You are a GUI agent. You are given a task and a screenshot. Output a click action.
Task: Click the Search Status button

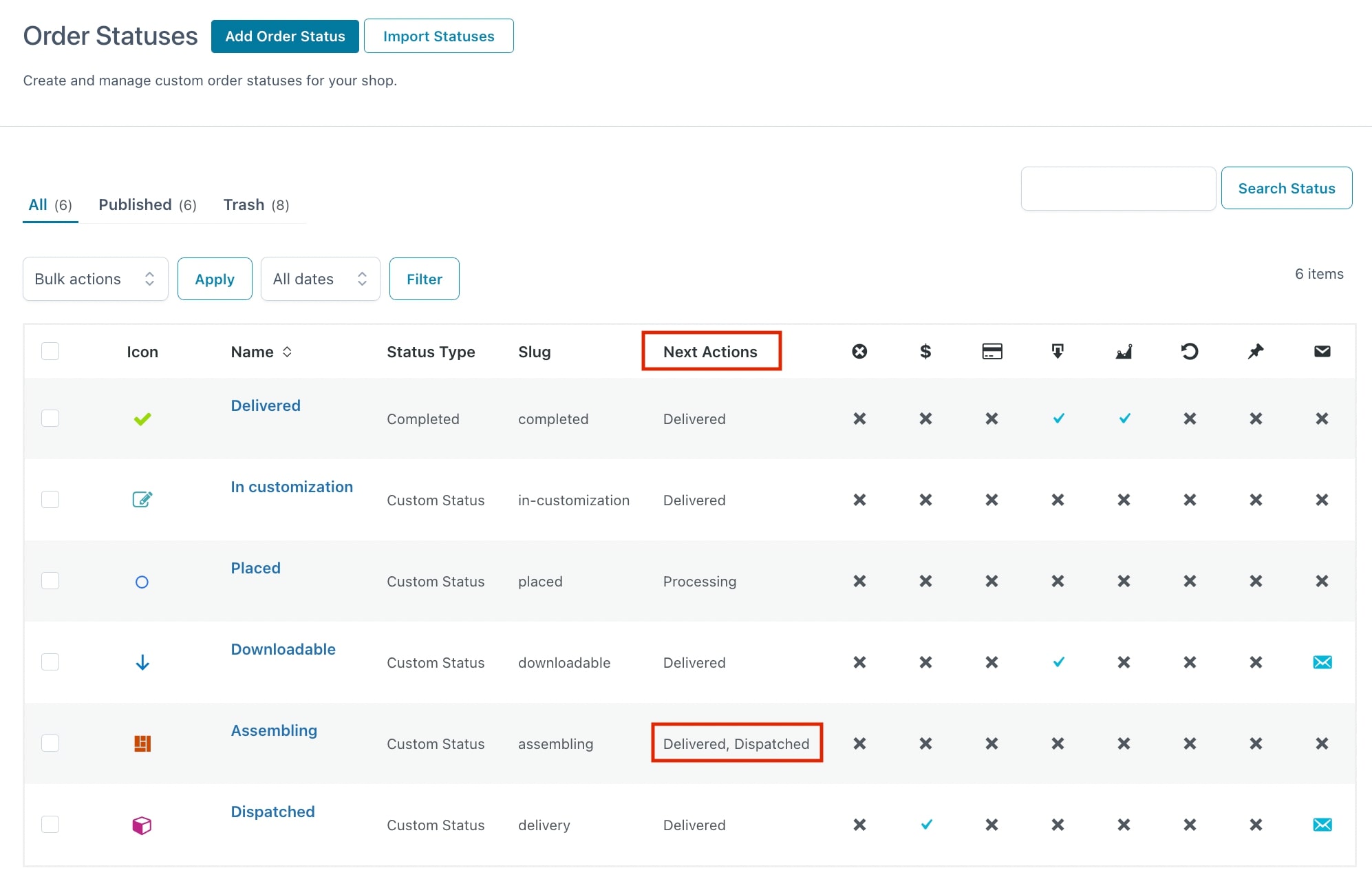(1286, 188)
